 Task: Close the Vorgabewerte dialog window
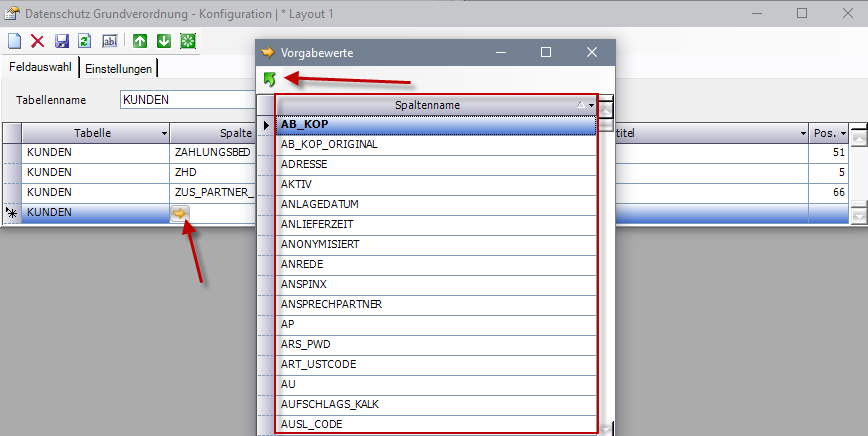click(591, 52)
